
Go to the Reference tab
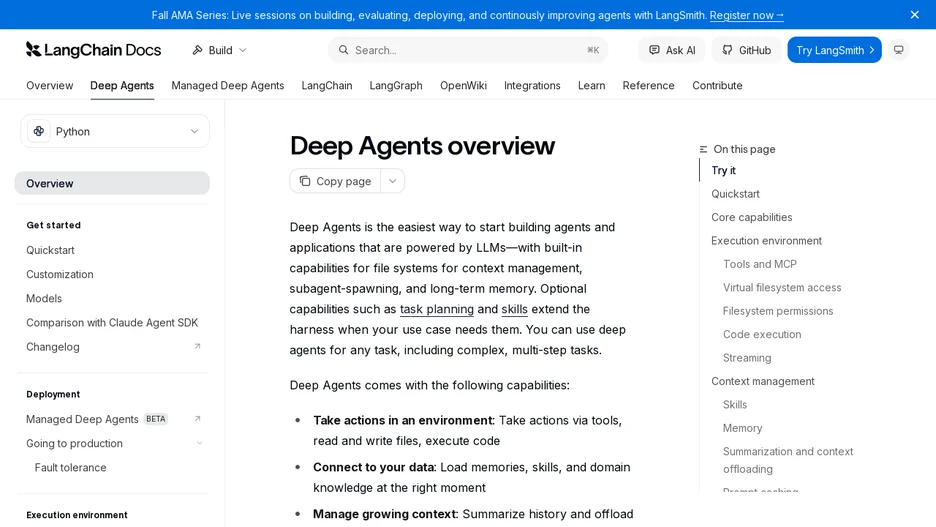click(x=648, y=85)
